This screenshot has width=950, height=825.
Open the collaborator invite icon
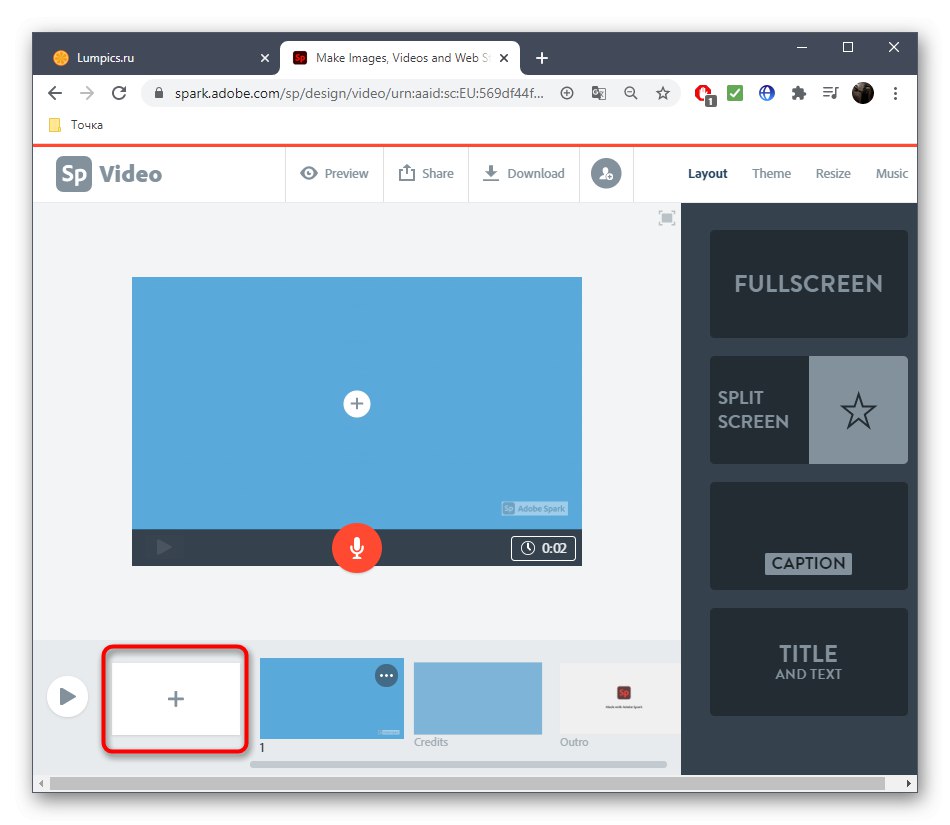tap(606, 173)
